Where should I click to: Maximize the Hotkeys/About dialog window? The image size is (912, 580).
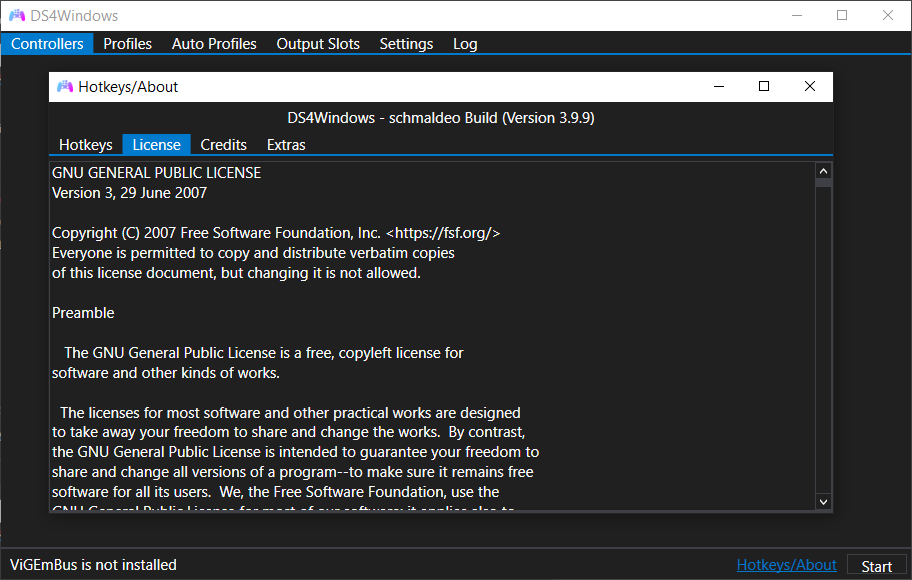pos(764,87)
